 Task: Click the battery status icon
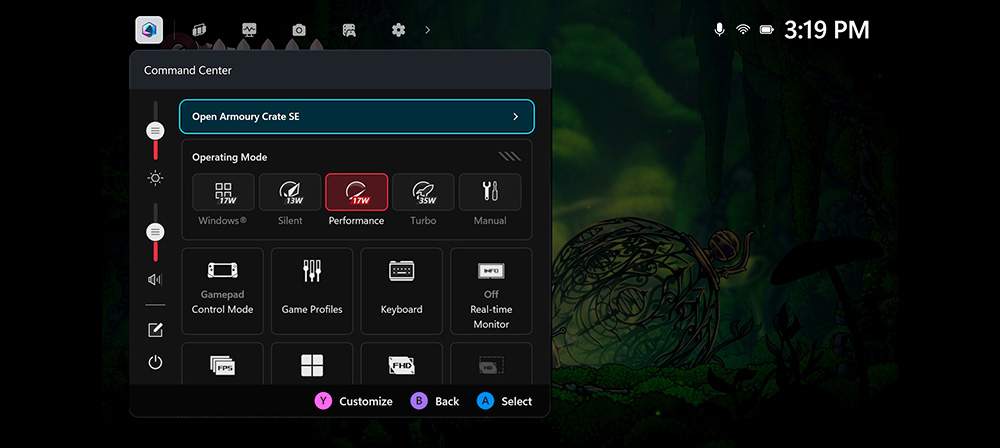tap(767, 30)
